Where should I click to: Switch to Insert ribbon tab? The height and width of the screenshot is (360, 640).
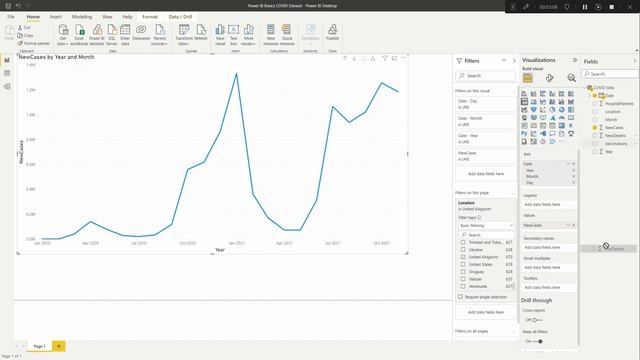(x=56, y=17)
